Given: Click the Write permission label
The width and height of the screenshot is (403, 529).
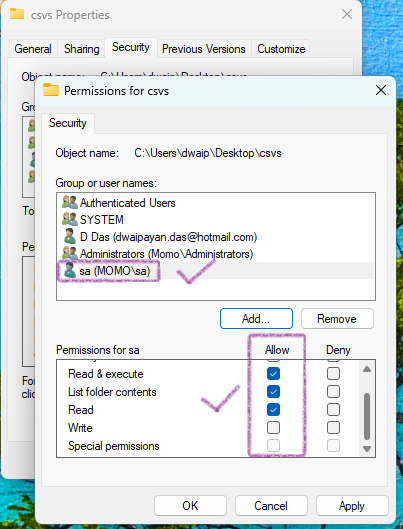Looking at the screenshot, I should pyautogui.click(x=80, y=428).
